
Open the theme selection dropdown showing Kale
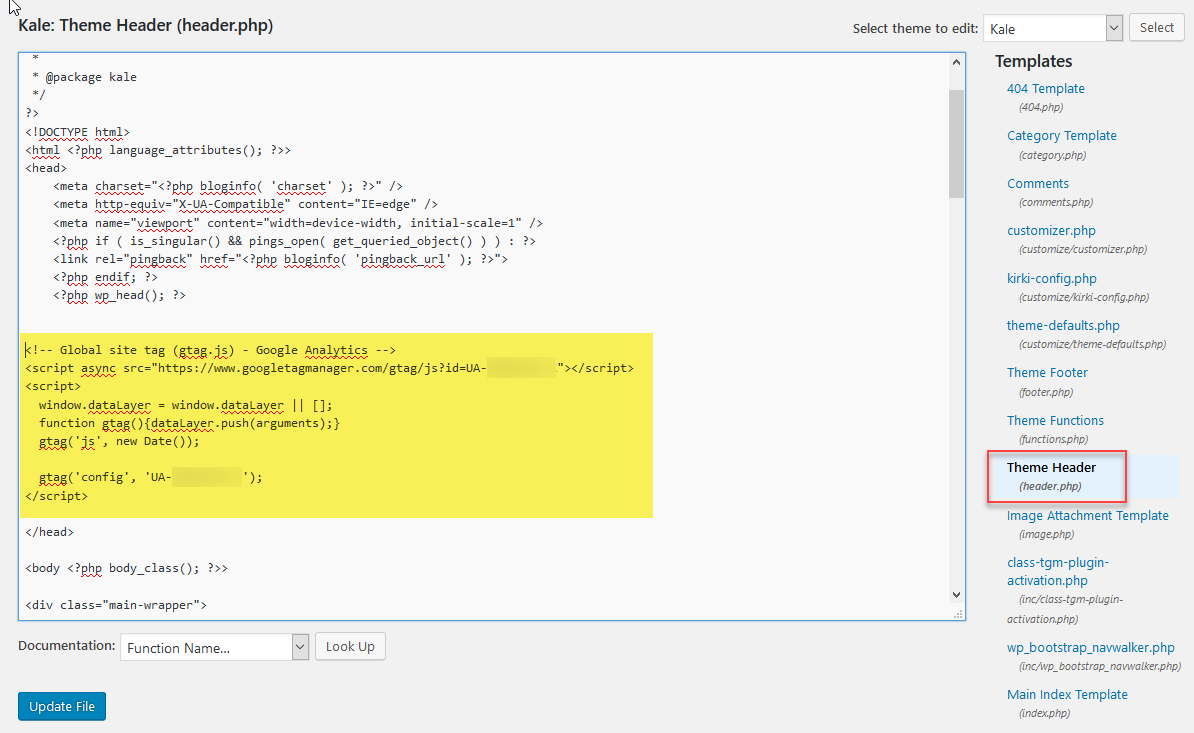tap(1052, 29)
